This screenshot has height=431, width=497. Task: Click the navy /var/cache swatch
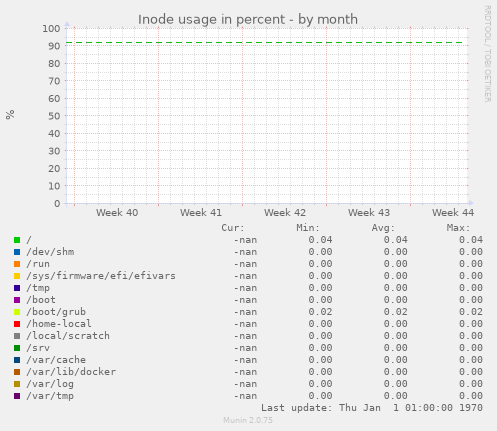click(17, 360)
